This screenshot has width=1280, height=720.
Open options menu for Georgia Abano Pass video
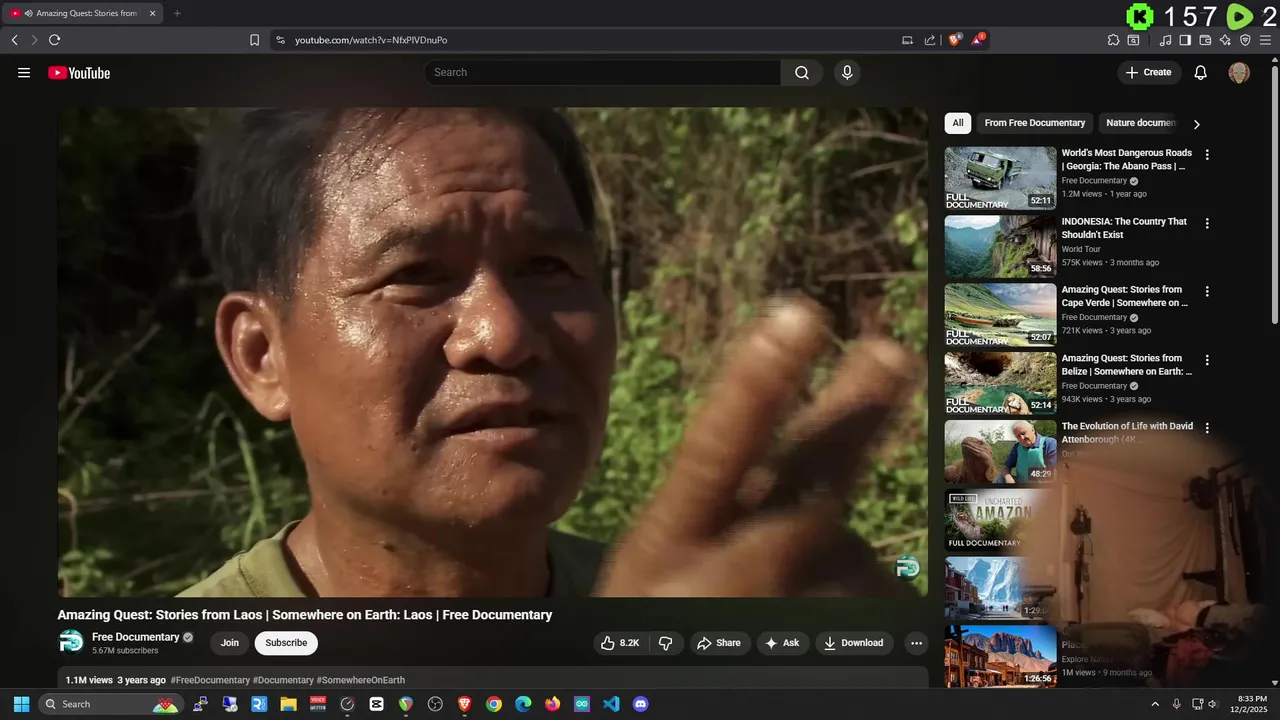1207,155
